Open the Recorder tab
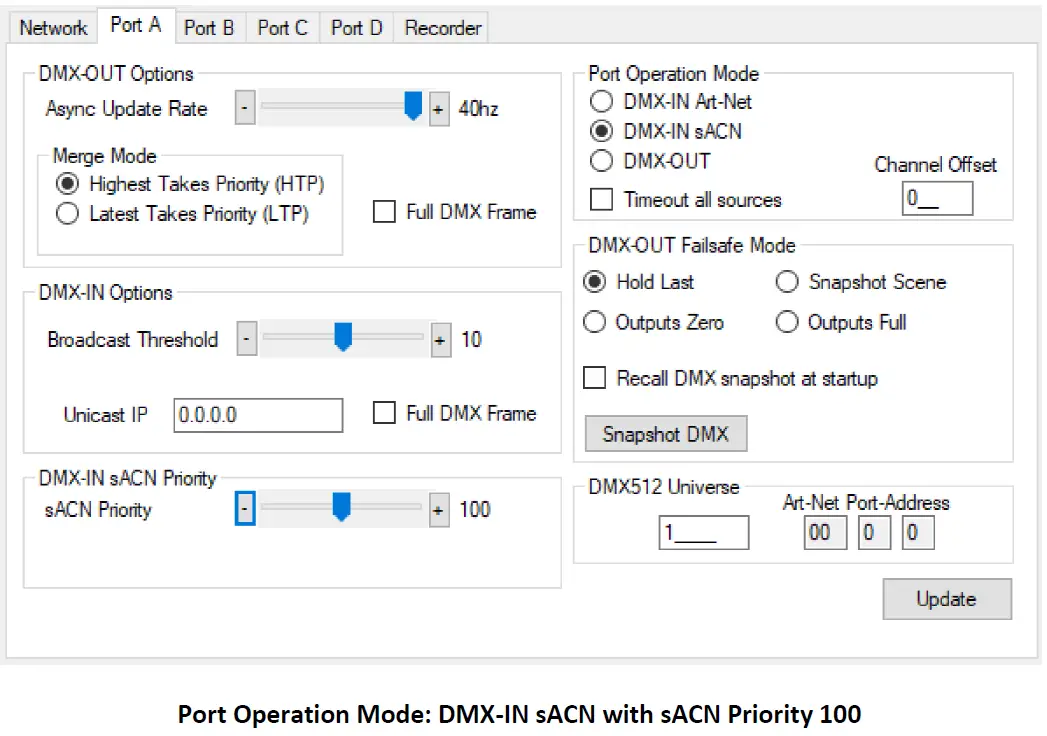The image size is (1047, 736). coord(441,28)
